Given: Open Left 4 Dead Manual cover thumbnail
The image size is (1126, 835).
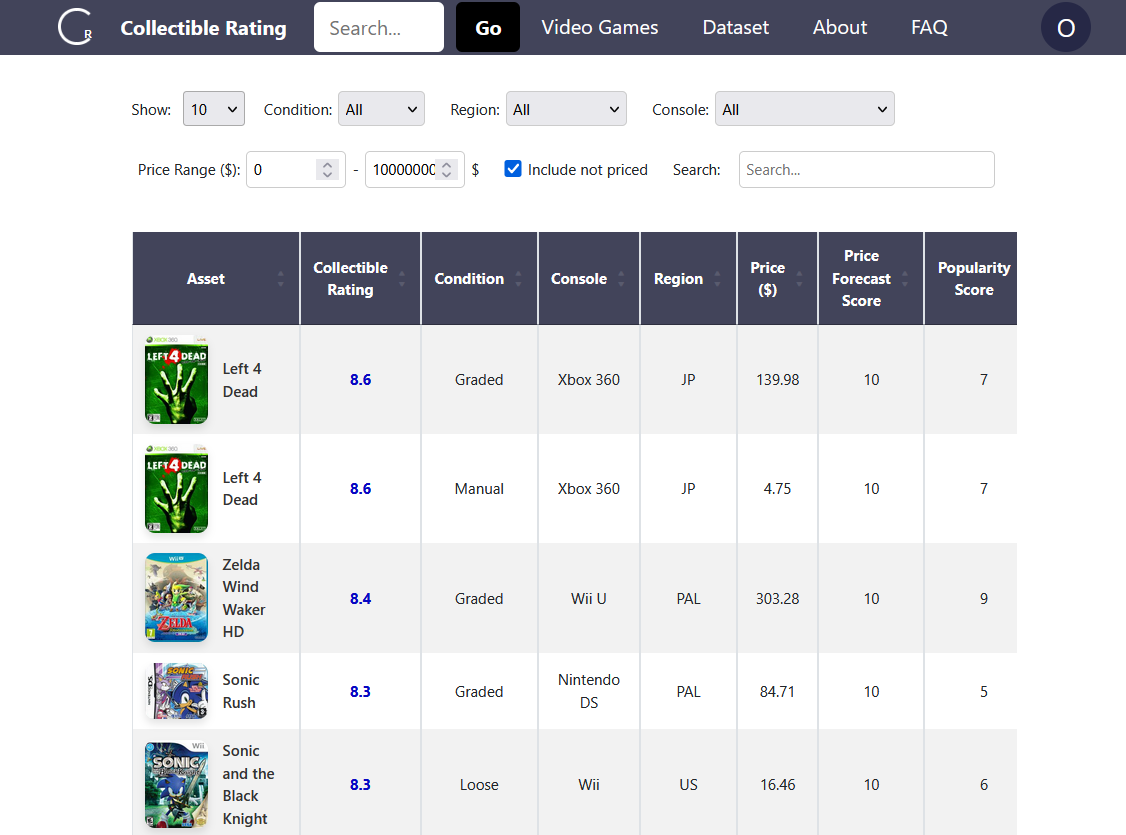Looking at the screenshot, I should 177,488.
